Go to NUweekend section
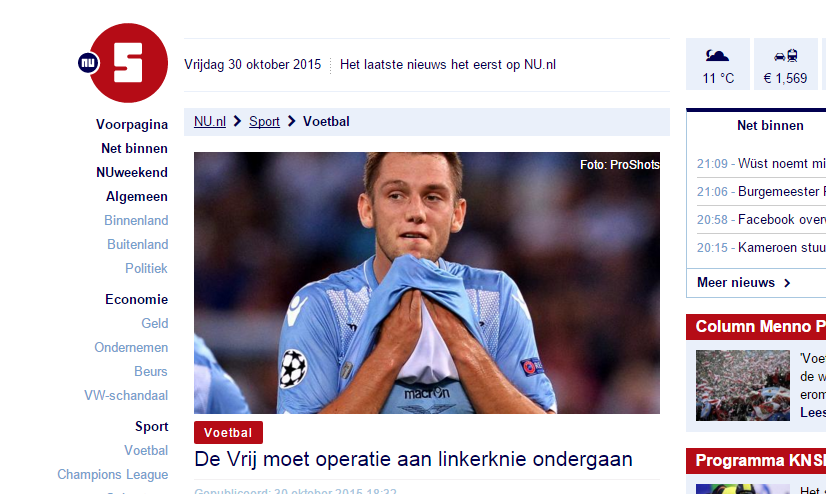 pyautogui.click(x=132, y=172)
